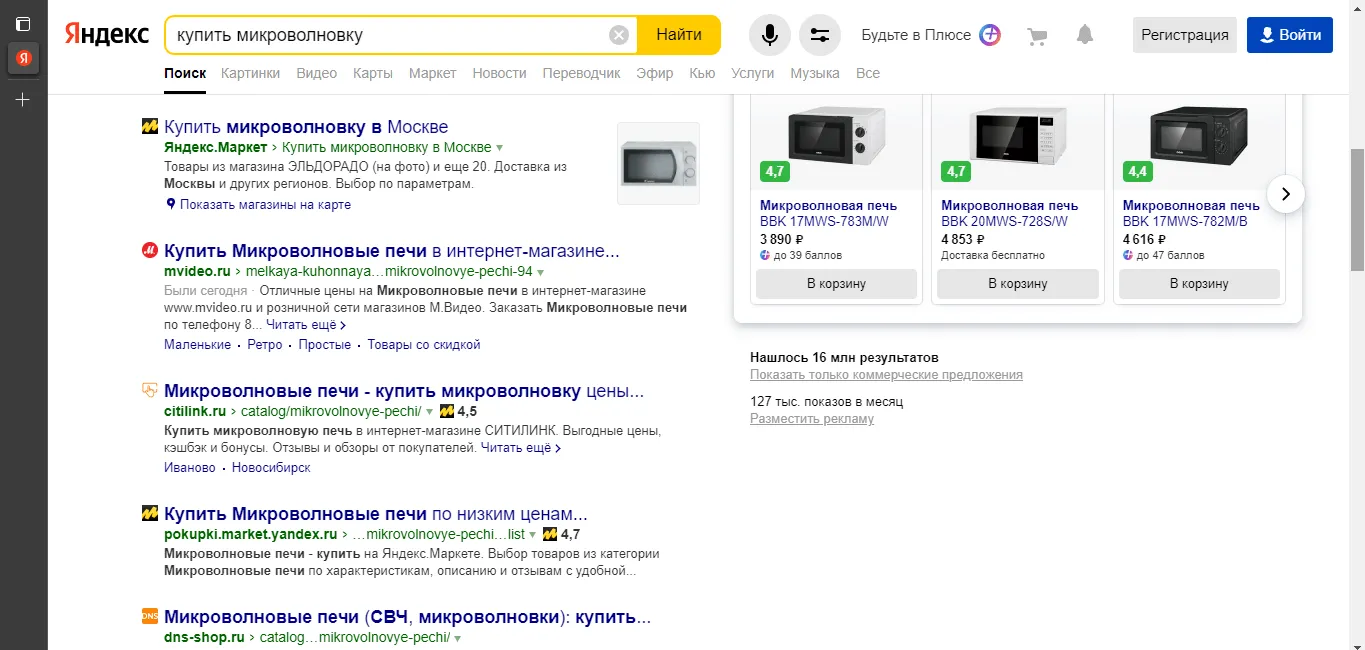Click the citilink 4,5 rating icon
This screenshot has height=650, width=1365.
click(x=447, y=411)
